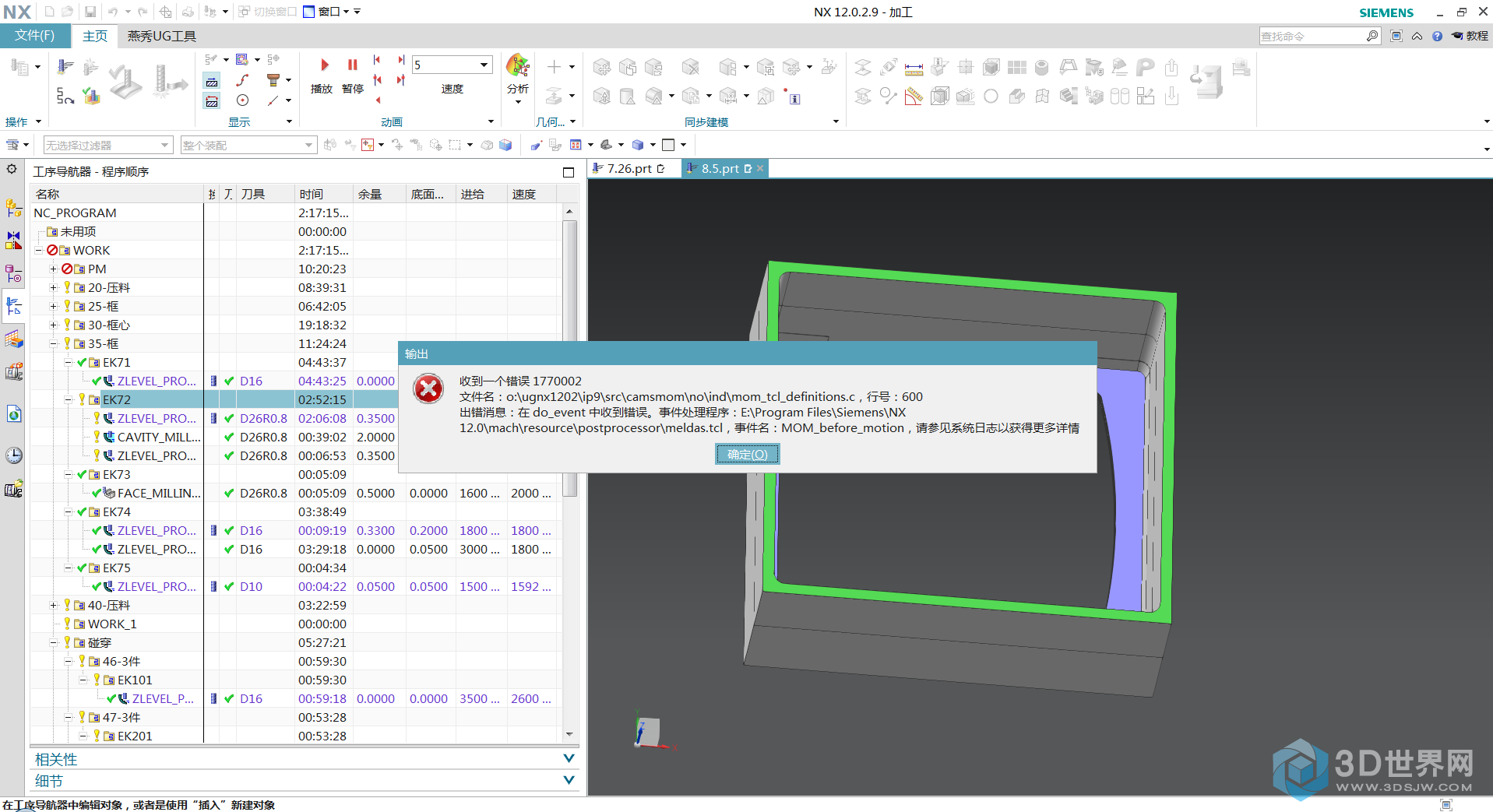The height and width of the screenshot is (812, 1493).
Task: Collapse the 35-框 group
Action: [53, 344]
